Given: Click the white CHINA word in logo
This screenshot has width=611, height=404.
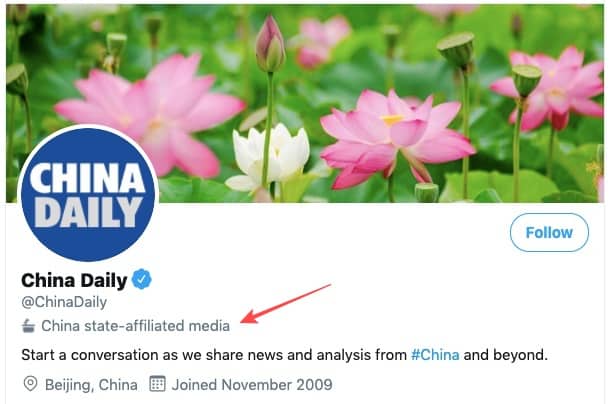Looking at the screenshot, I should [x=88, y=178].
